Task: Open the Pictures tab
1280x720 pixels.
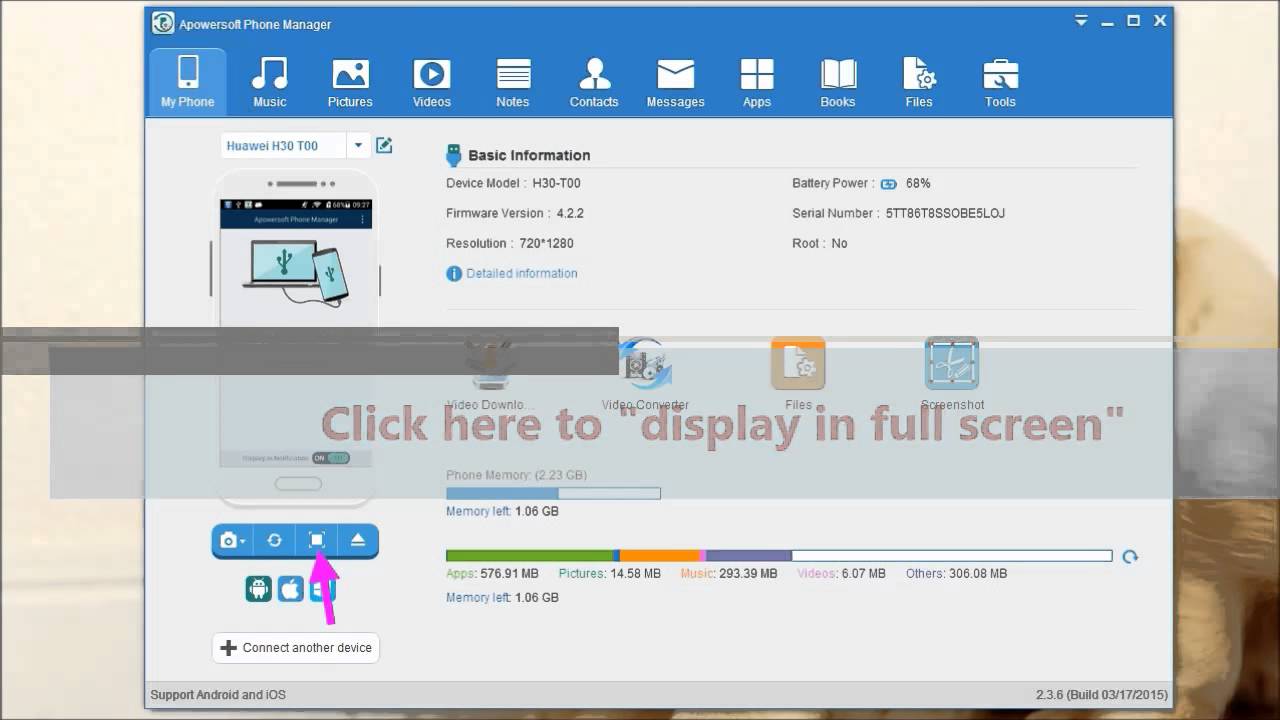Action: 350,81
